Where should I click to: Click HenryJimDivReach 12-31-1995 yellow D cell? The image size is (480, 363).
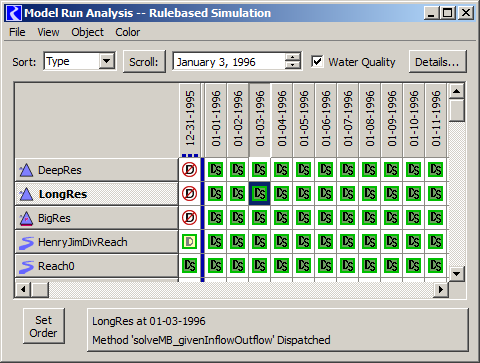[x=190, y=242]
